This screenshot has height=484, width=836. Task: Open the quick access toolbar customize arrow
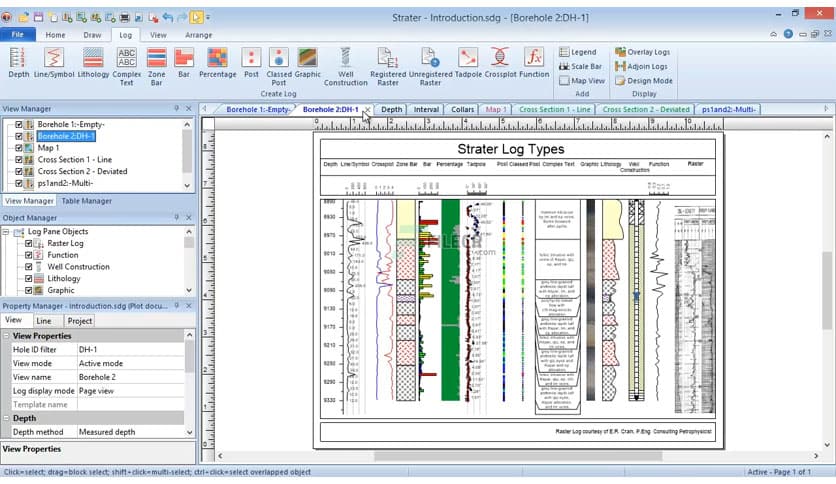(208, 18)
